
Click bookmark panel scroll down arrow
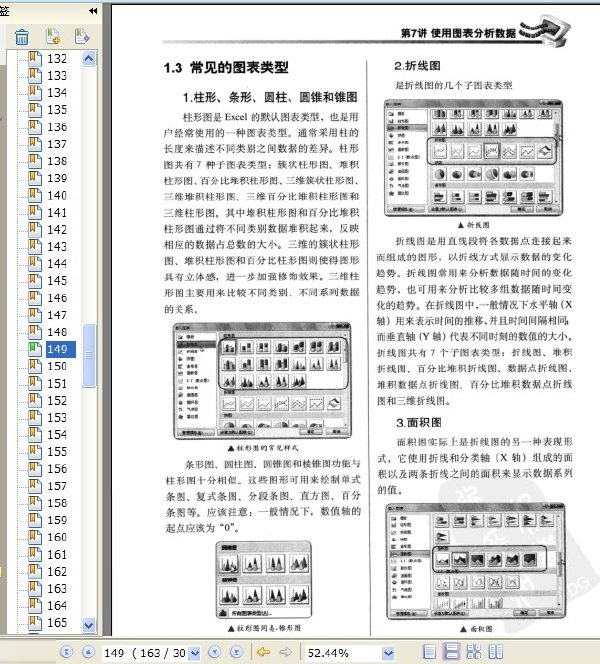click(x=89, y=625)
